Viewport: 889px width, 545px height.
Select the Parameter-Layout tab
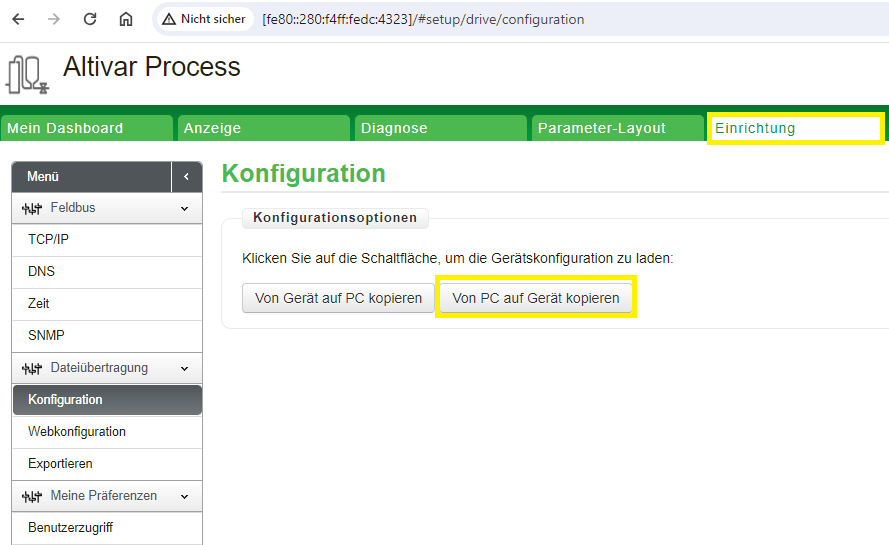tap(617, 128)
